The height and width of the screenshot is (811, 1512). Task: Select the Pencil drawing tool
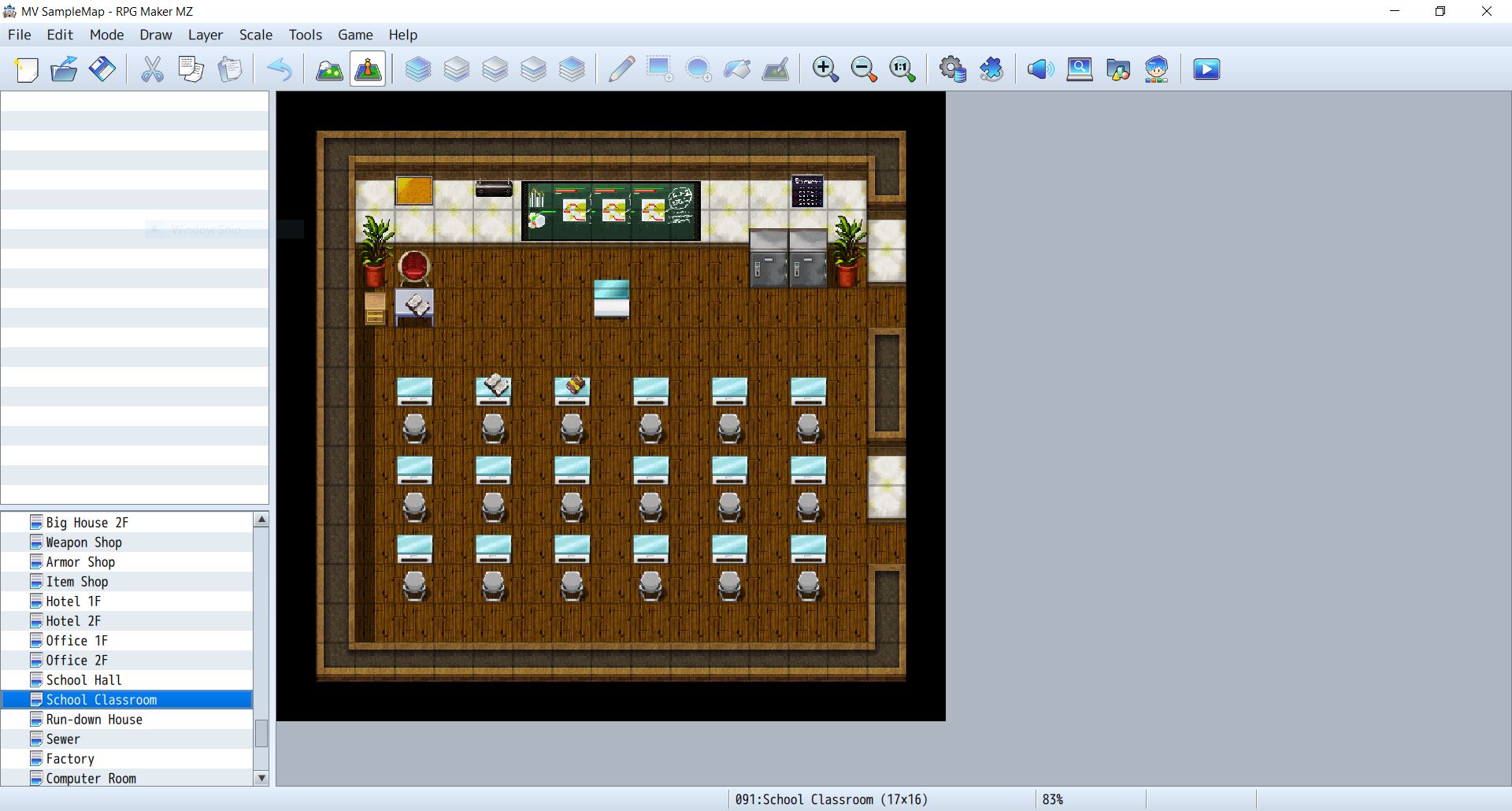622,69
